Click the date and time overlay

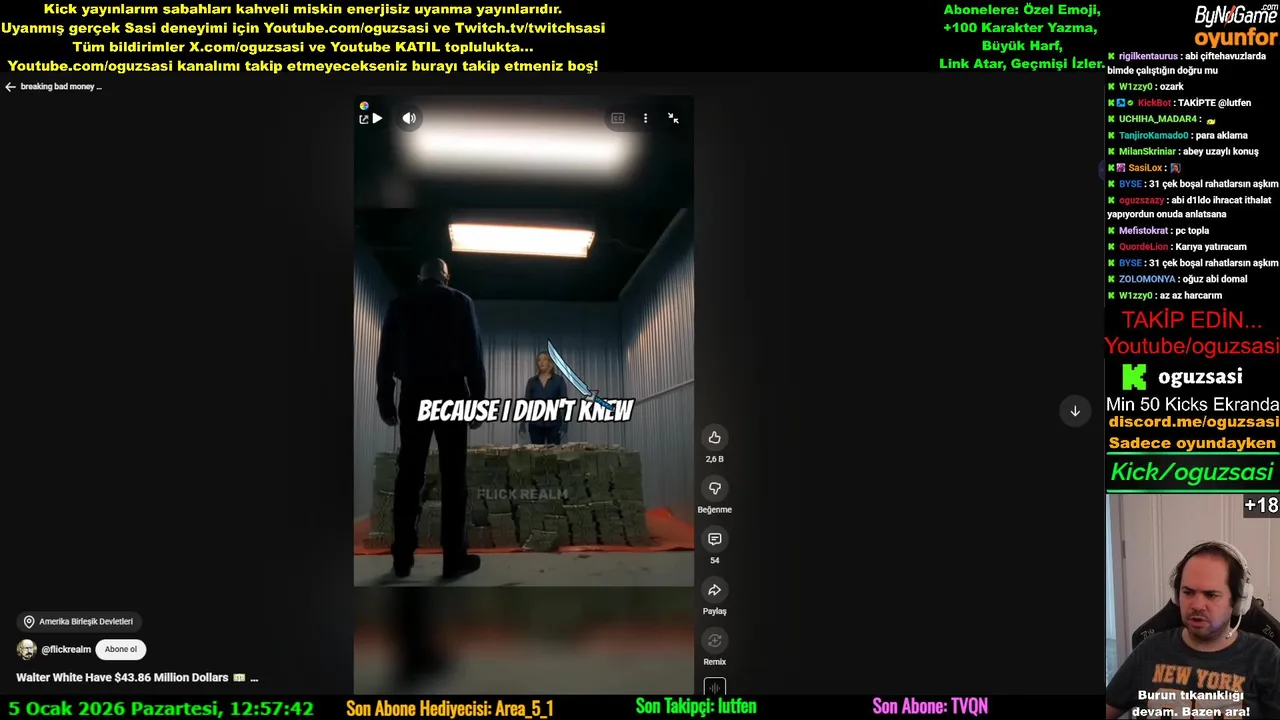coord(161,708)
